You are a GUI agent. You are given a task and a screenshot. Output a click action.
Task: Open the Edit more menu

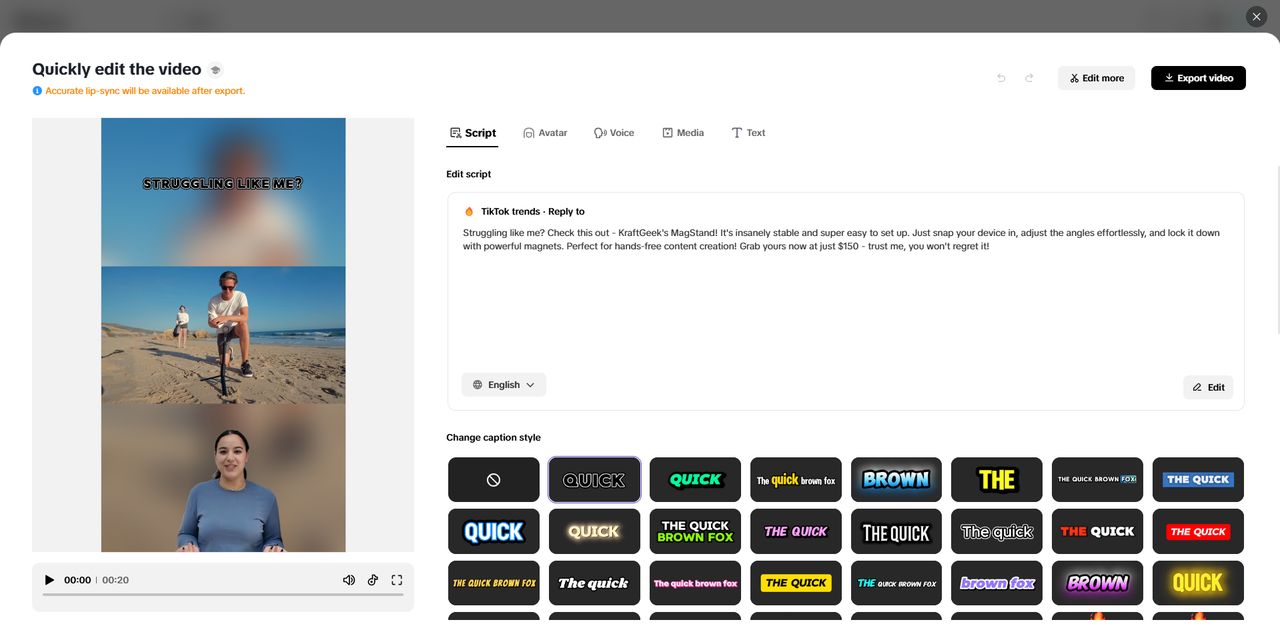pos(1096,77)
